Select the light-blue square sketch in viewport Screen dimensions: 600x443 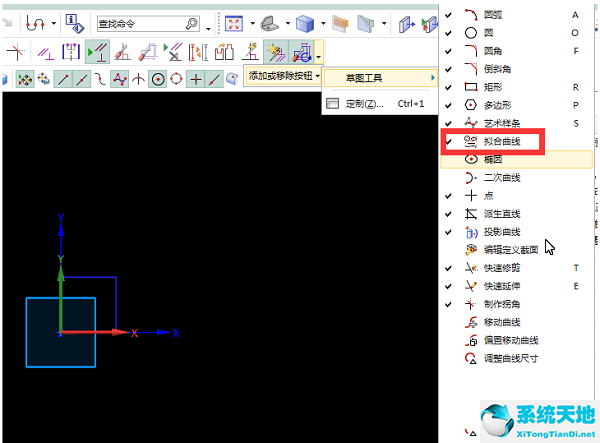pyautogui.click(x=60, y=332)
